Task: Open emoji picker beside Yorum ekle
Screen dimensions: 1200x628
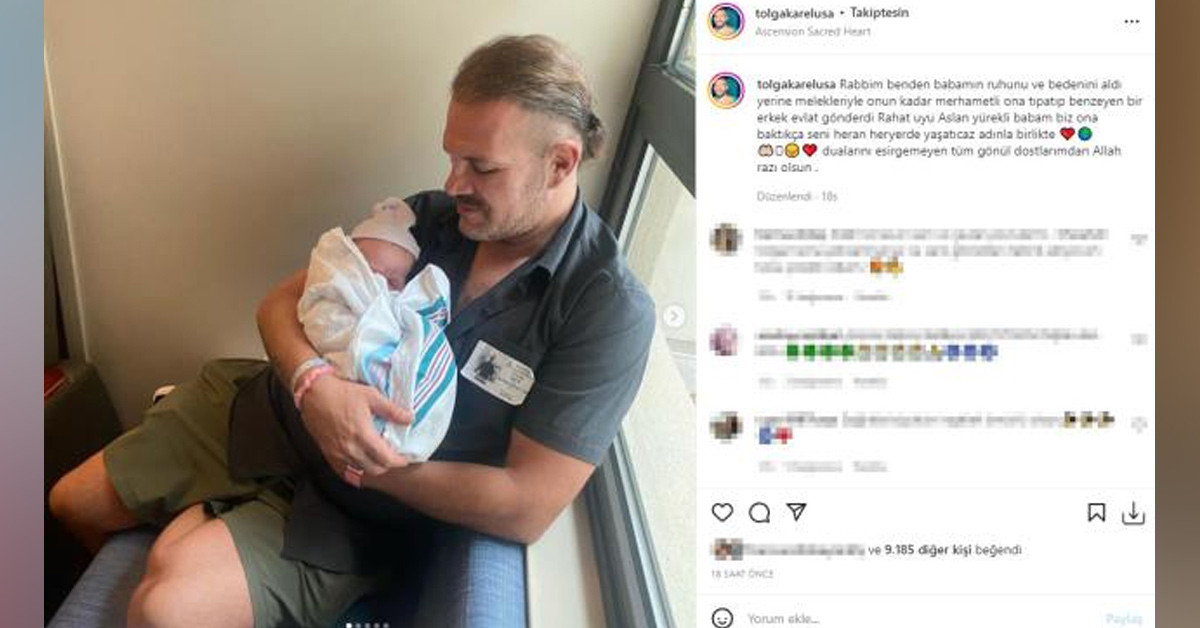Action: coord(722,618)
